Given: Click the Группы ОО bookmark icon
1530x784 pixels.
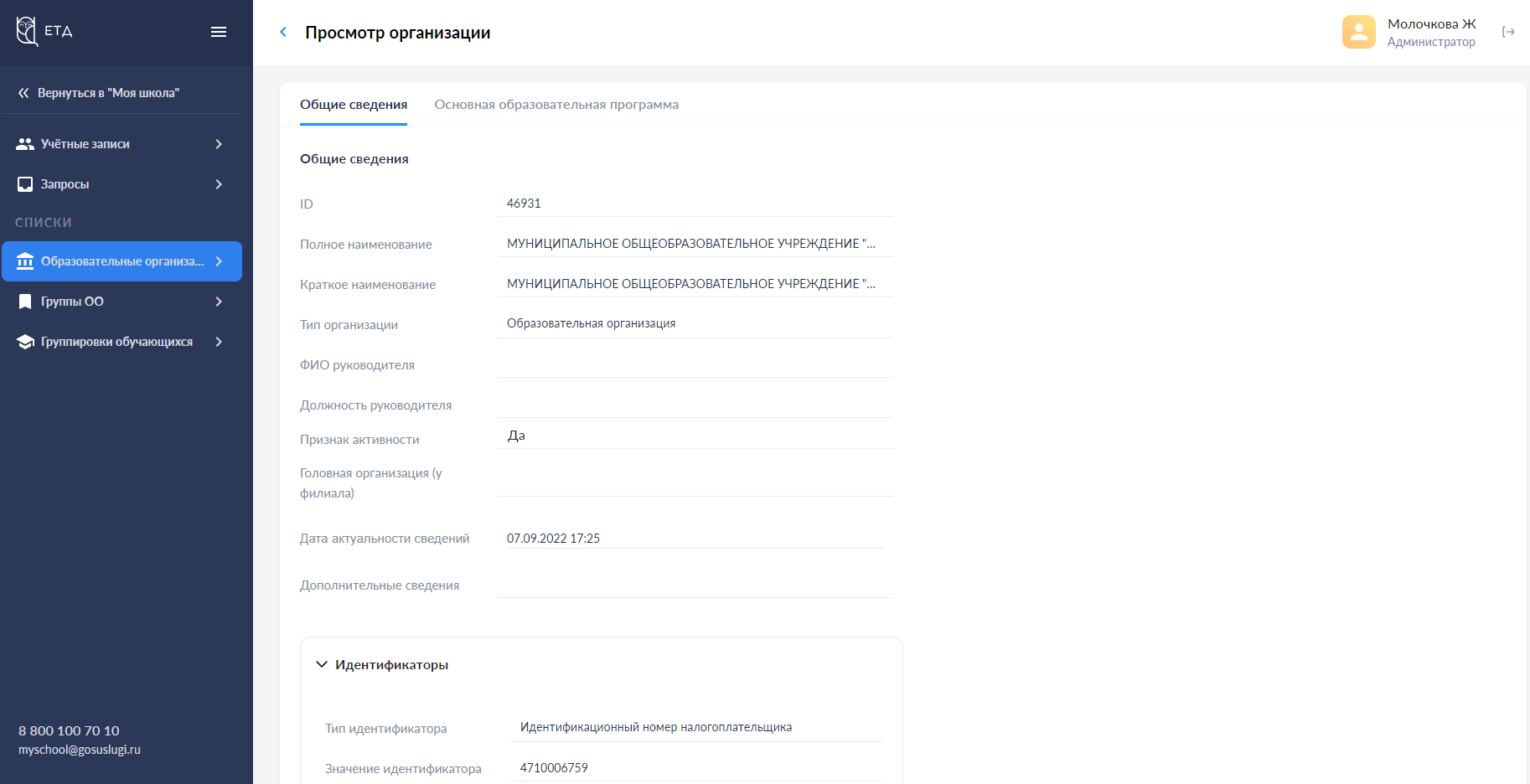Looking at the screenshot, I should 25,302.
